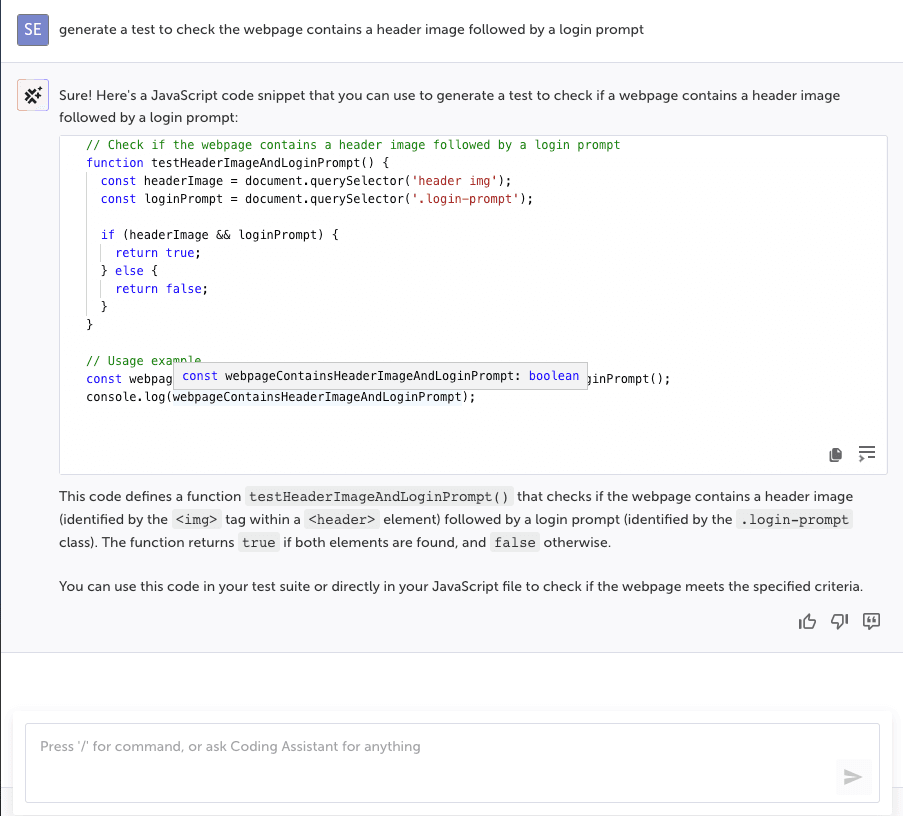This screenshot has height=816, width=903.
Task: Copy the code snippet
Action: click(835, 454)
